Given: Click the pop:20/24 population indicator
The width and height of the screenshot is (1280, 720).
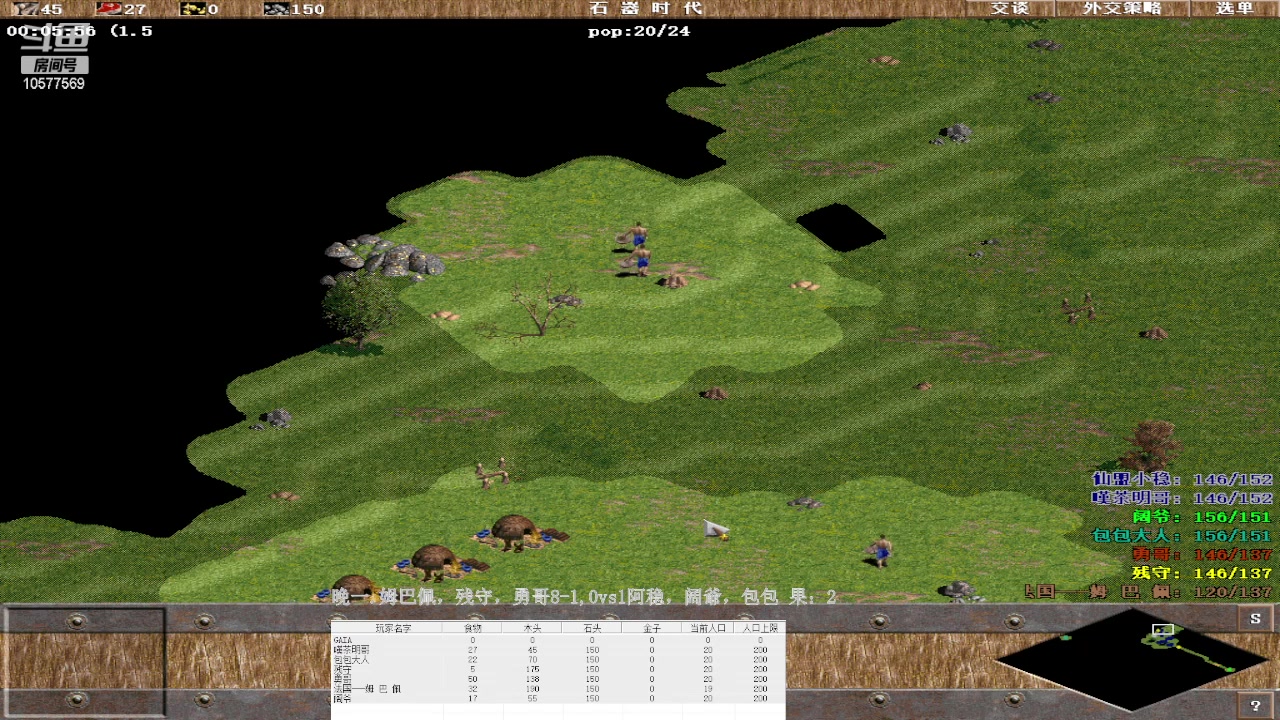Looking at the screenshot, I should coord(639,31).
